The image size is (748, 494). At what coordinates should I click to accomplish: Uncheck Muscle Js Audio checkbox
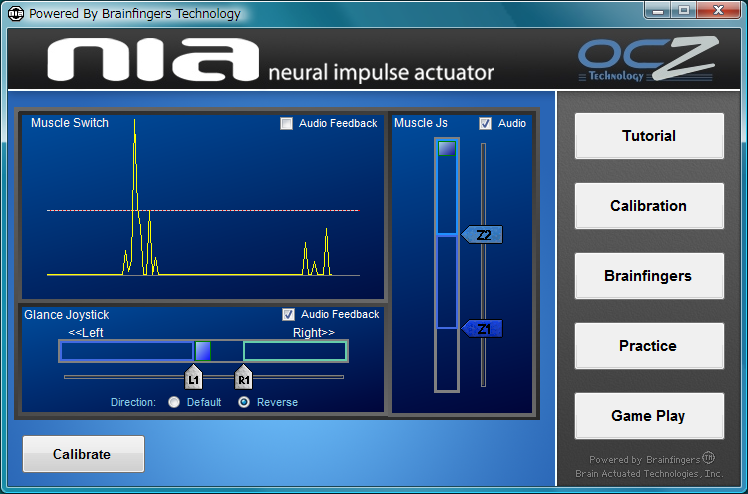(x=485, y=124)
